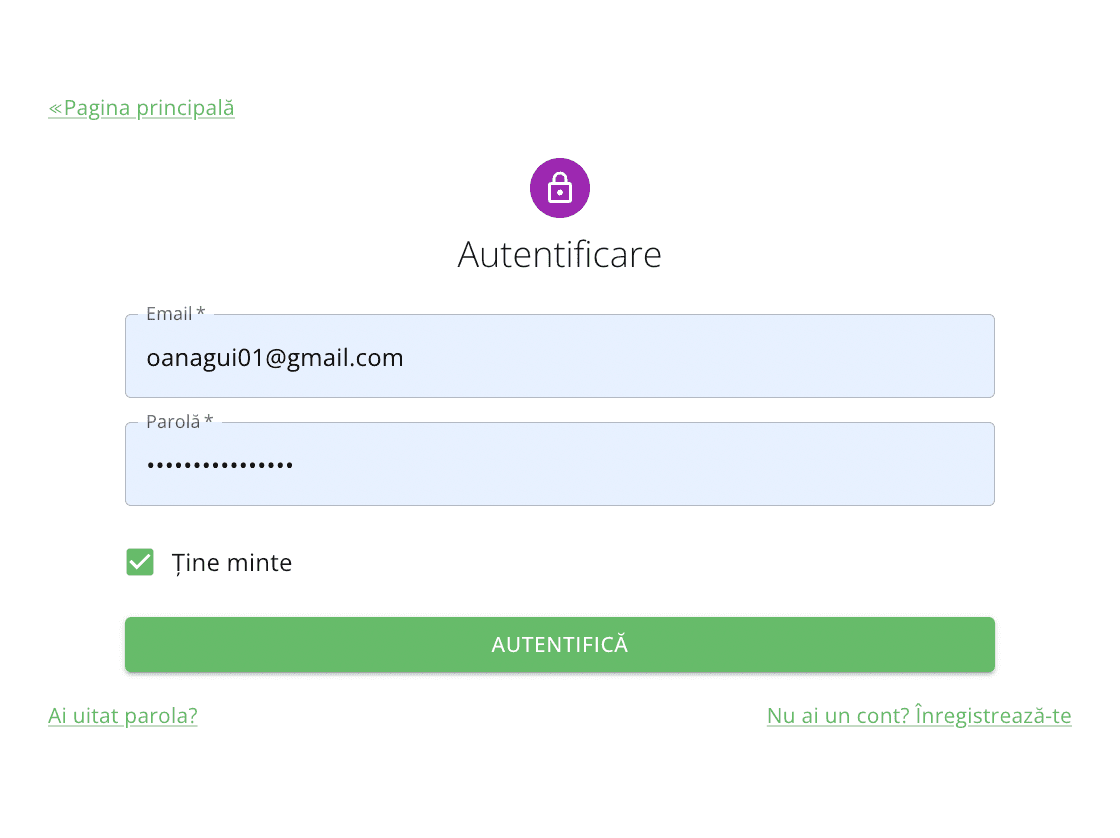
Task: Click the Ține minte label text
Action: tap(231, 563)
